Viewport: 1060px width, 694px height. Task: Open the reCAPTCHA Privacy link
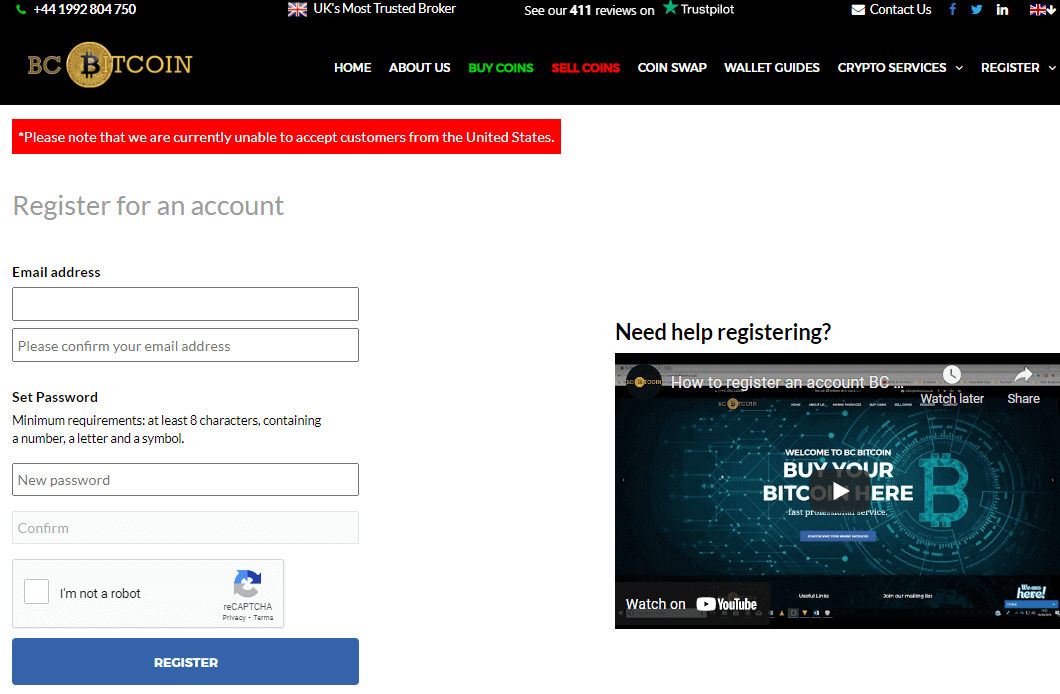pos(234,618)
